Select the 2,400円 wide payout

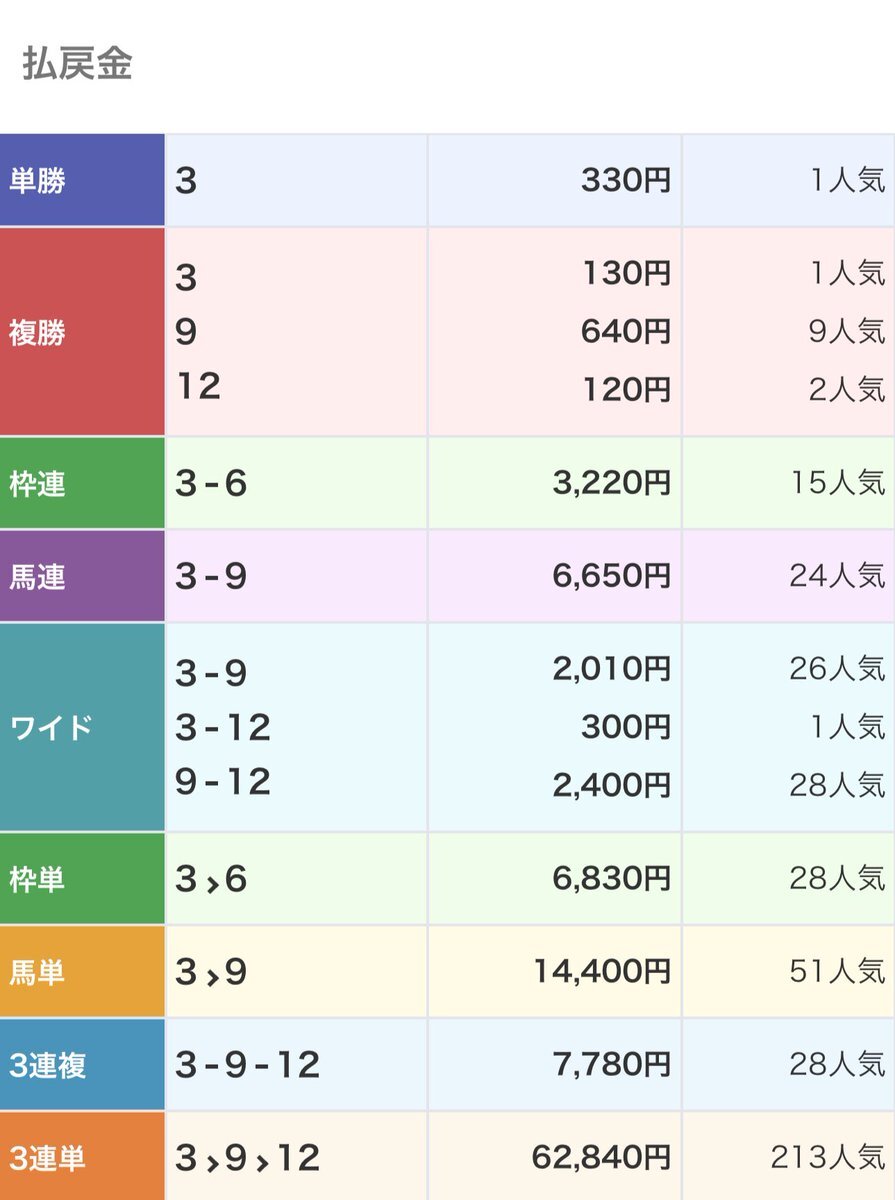(611, 785)
